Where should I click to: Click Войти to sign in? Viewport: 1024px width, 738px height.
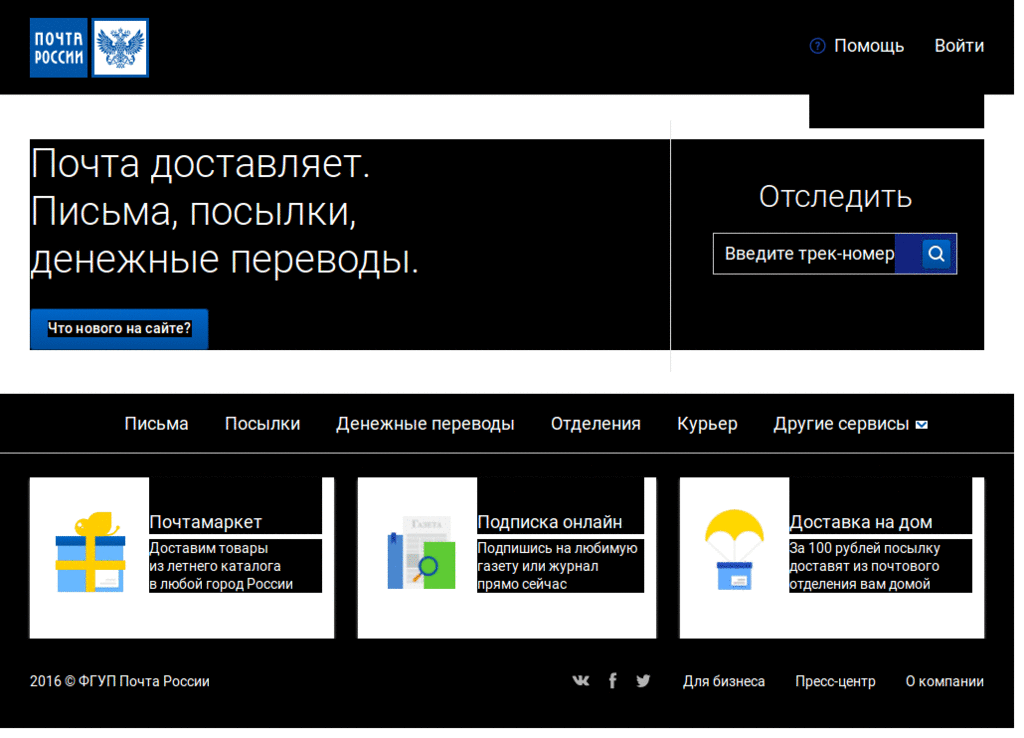(959, 46)
